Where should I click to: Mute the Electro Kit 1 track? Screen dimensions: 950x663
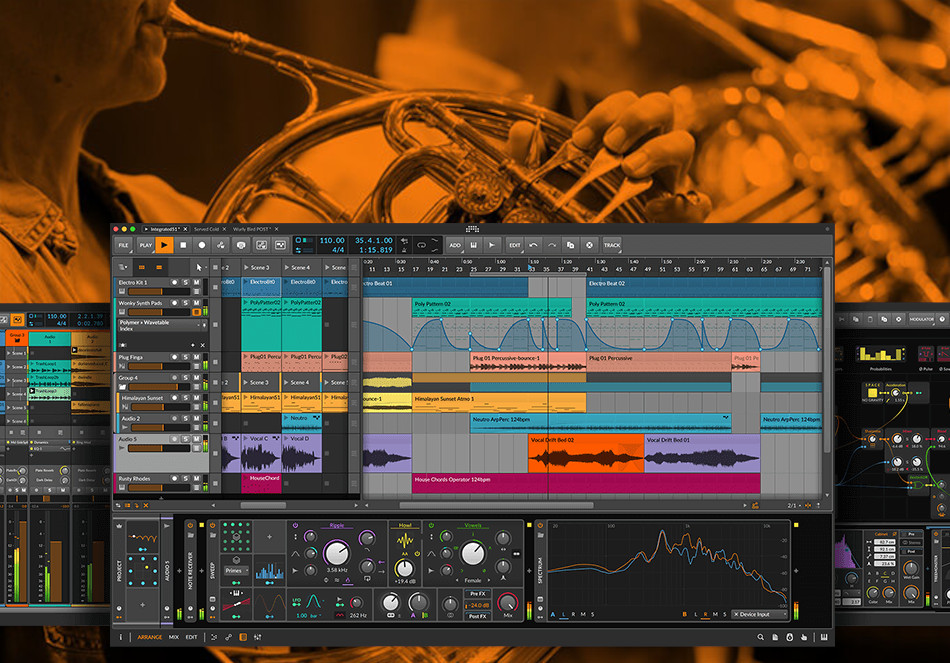tap(198, 282)
